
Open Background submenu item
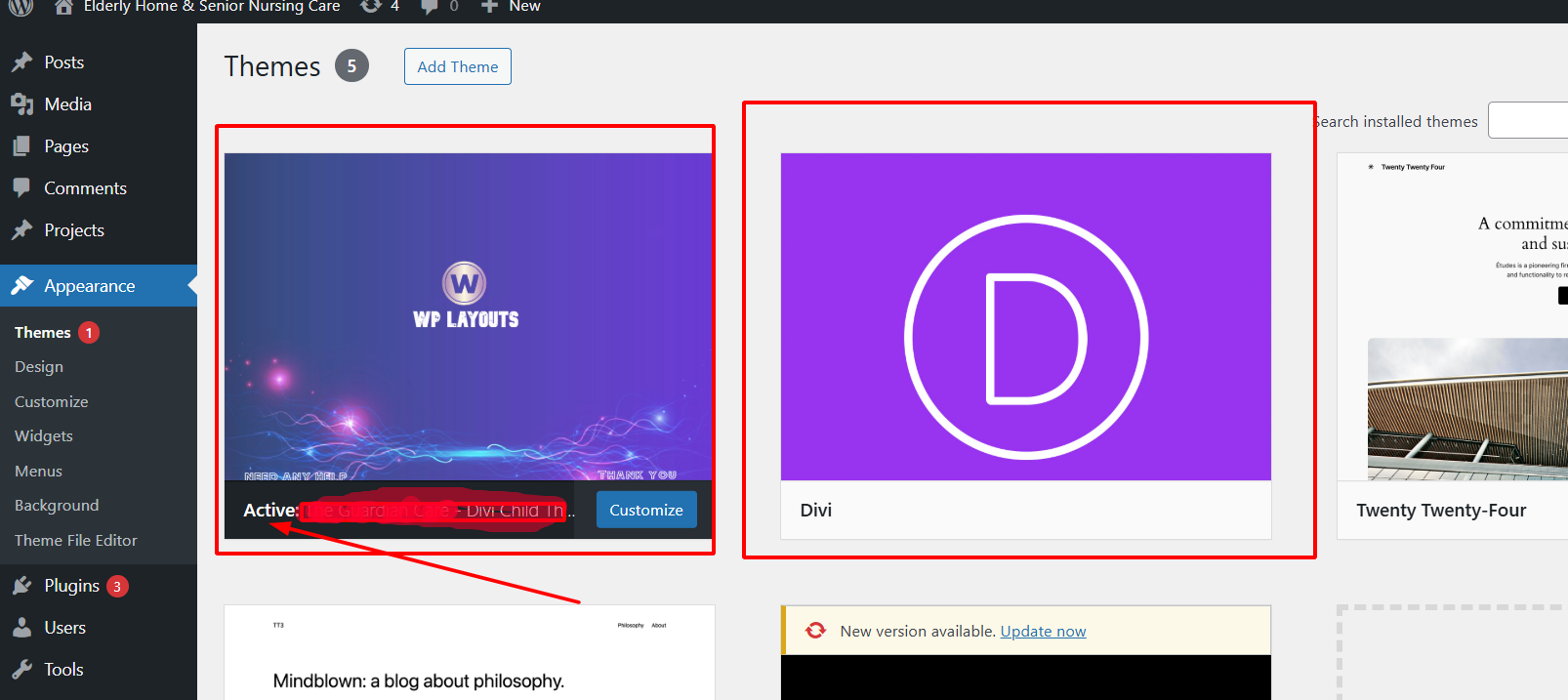pos(57,505)
